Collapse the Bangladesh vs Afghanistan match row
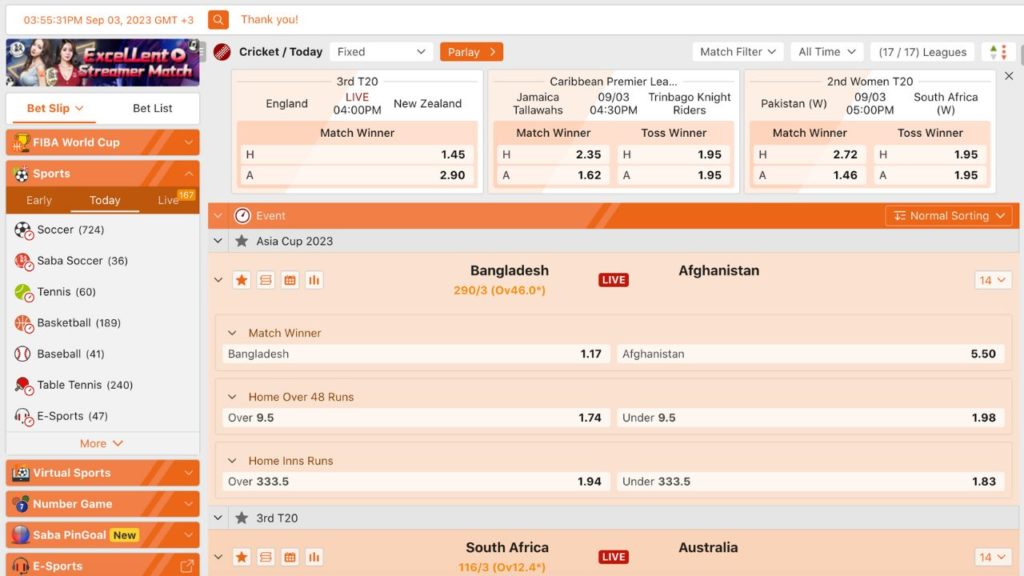Image resolution: width=1024 pixels, height=576 pixels. tap(218, 280)
